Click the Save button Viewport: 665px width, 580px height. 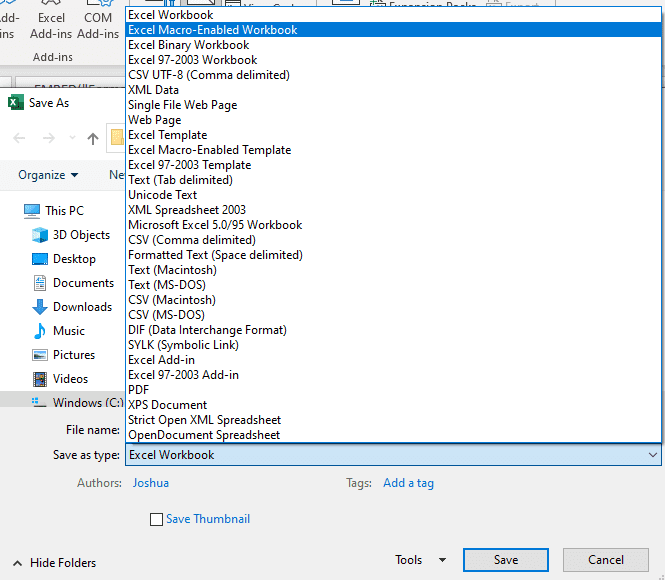tap(506, 560)
